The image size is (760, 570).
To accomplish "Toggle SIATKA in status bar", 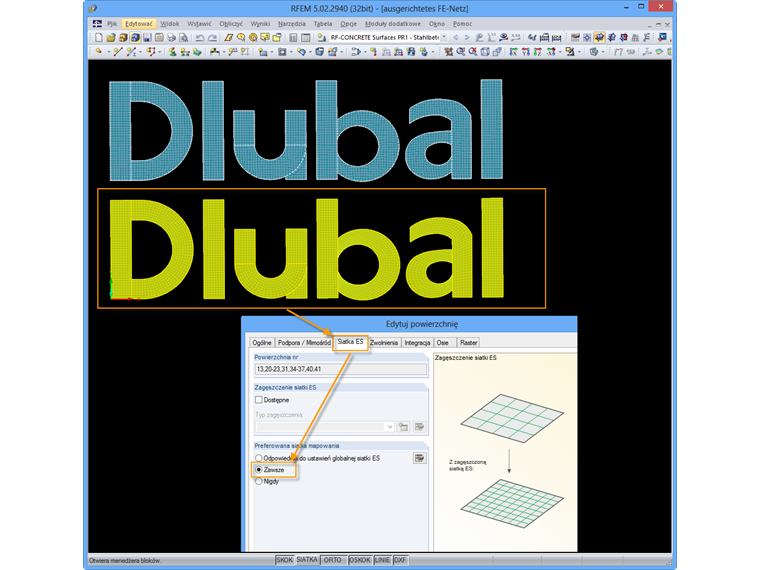I will (x=307, y=560).
